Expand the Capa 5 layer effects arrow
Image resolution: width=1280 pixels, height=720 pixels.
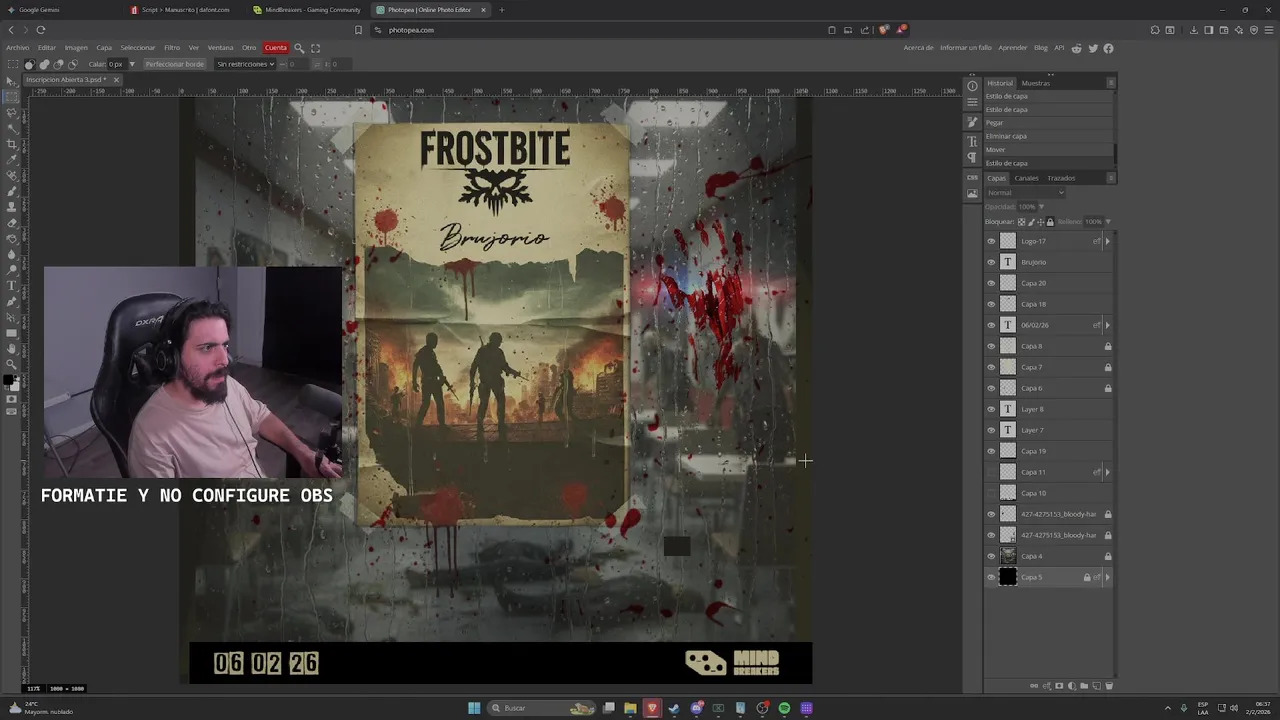coord(1107,577)
